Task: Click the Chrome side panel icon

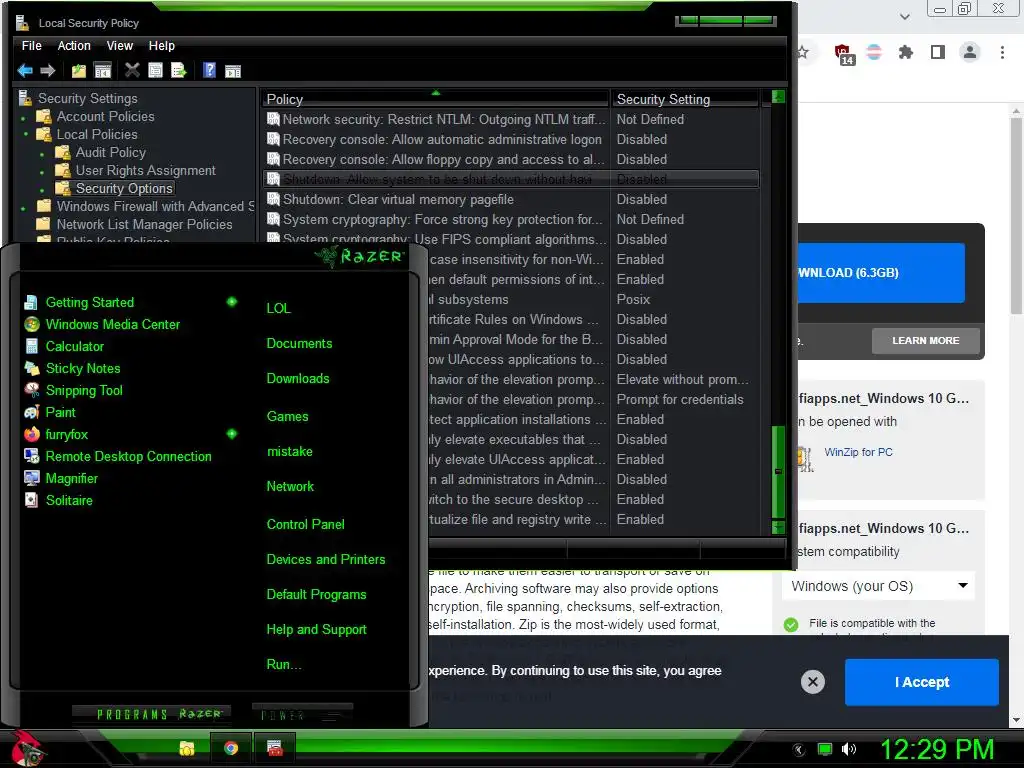Action: (938, 52)
